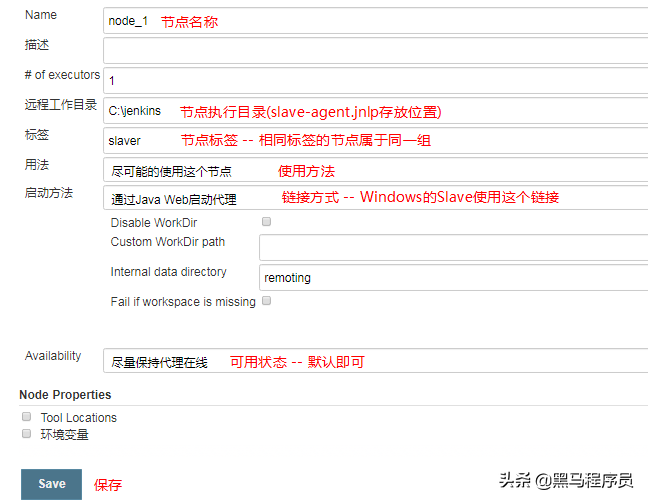Viewport: 648px width, 503px height.
Task: Click the Node Properties section heading
Action: click(x=65, y=395)
